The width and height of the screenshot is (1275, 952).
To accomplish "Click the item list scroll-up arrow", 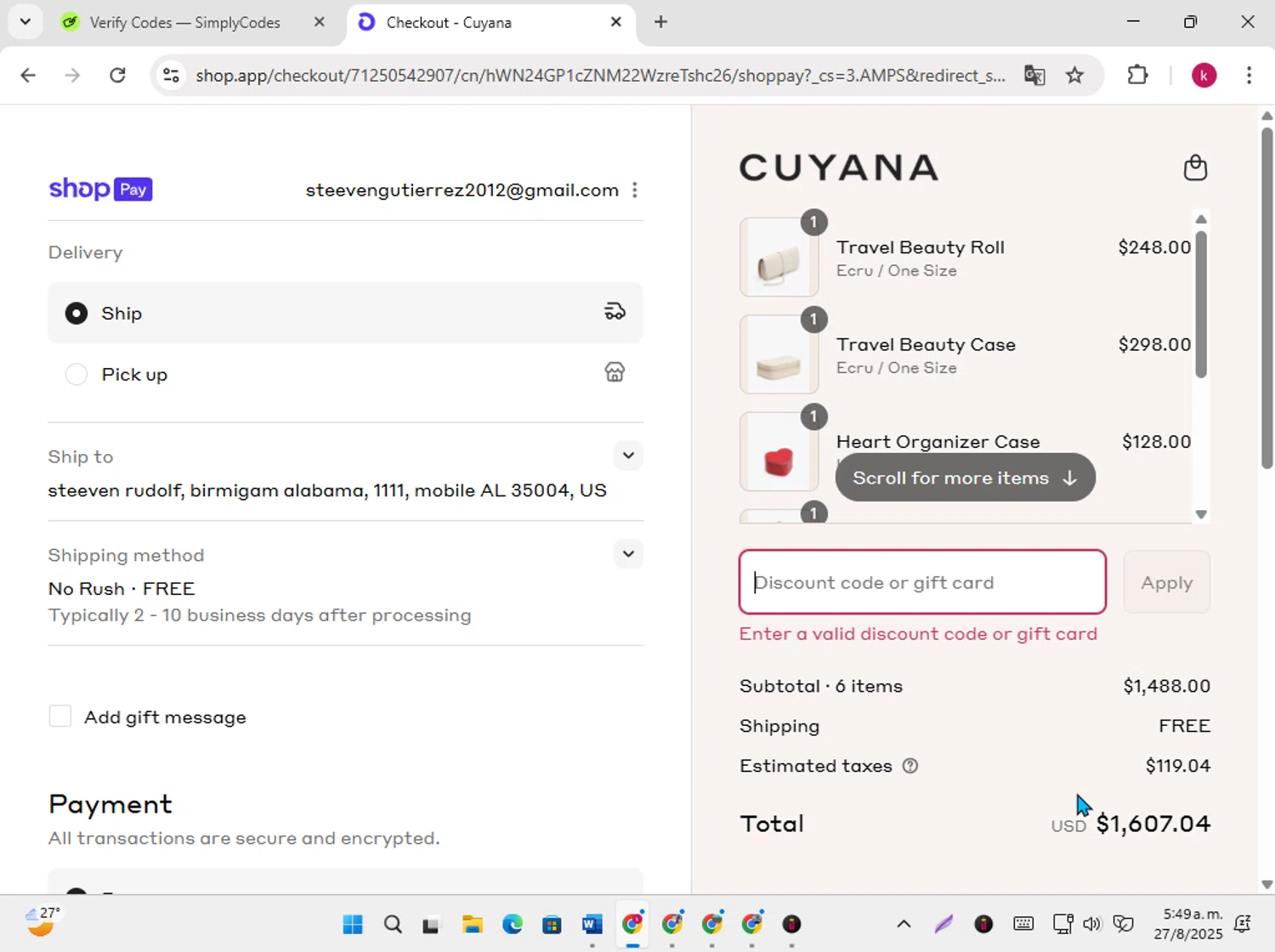I will [x=1201, y=219].
